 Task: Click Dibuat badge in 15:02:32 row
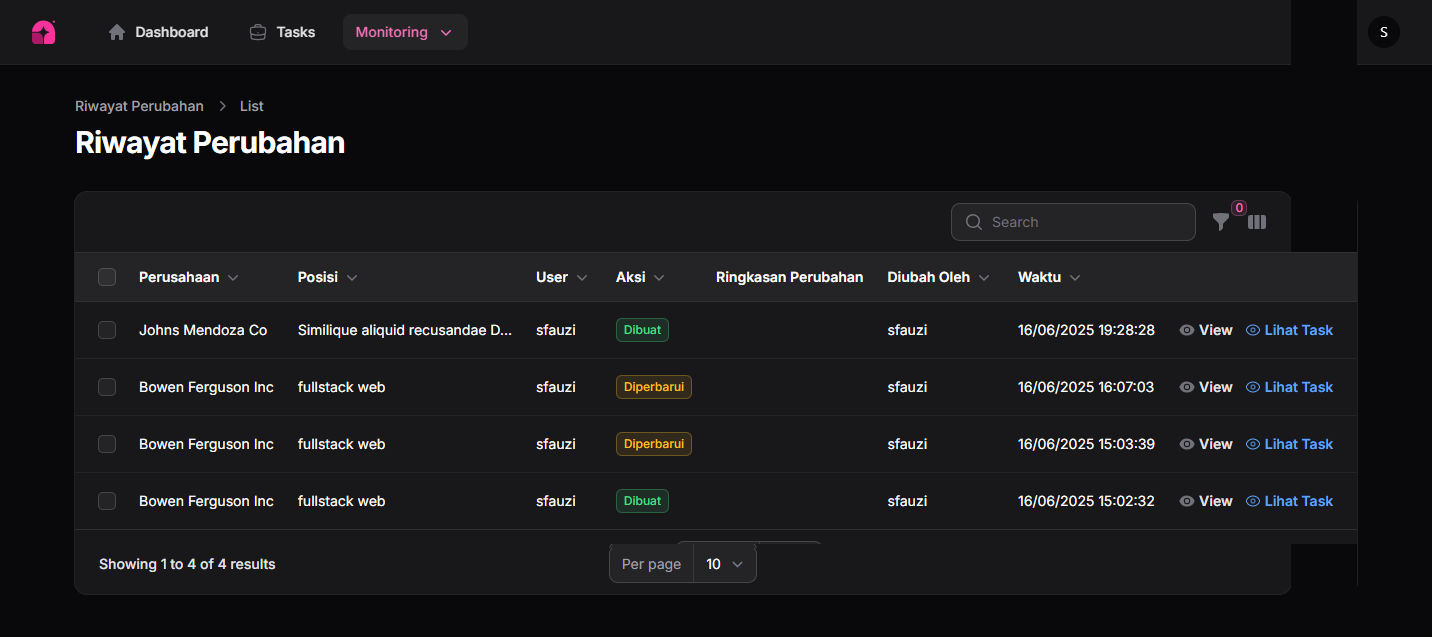tap(642, 501)
